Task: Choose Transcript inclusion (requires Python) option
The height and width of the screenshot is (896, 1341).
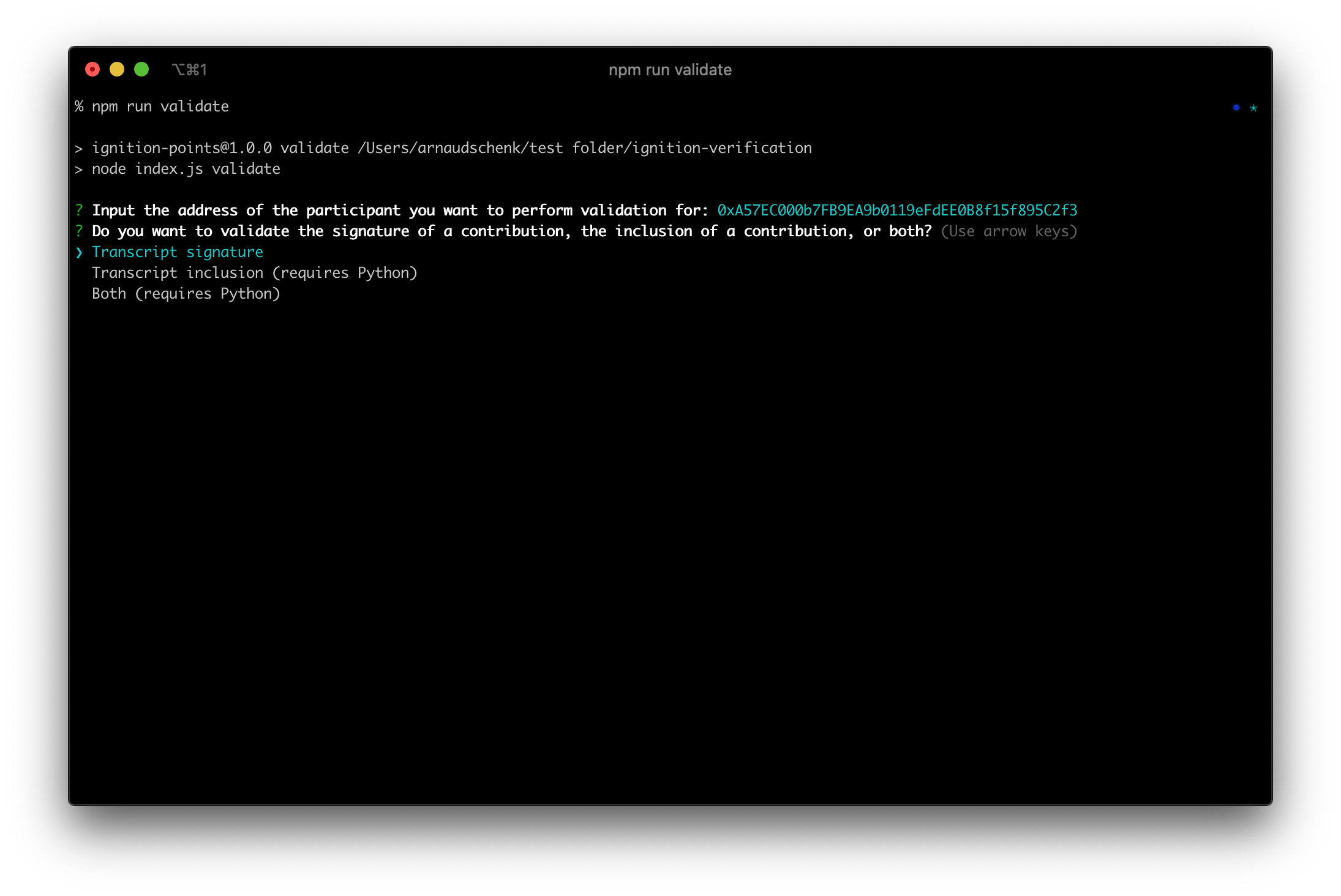Action: (x=255, y=273)
